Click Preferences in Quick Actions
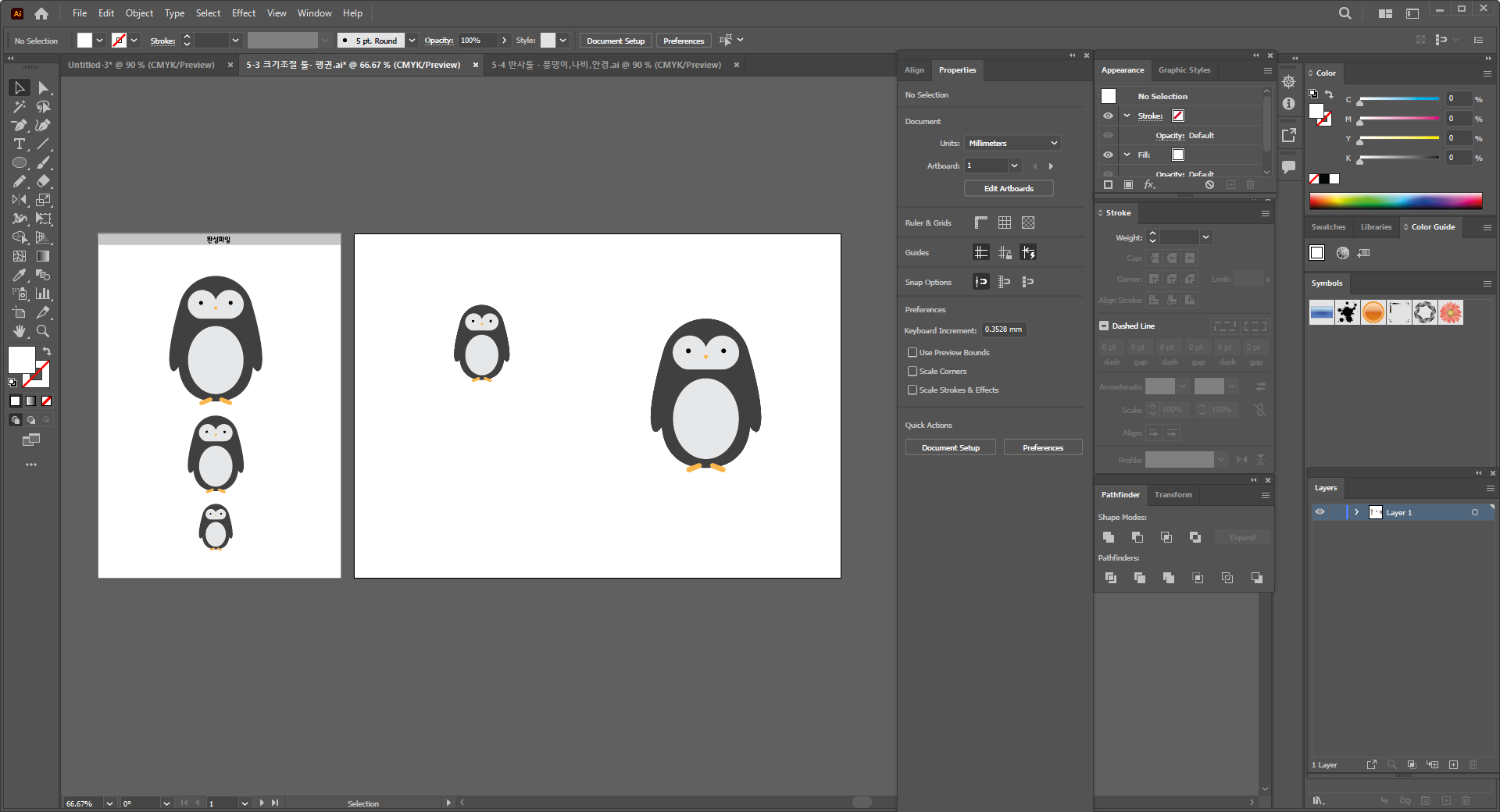This screenshot has height=812, width=1500. click(x=1043, y=448)
